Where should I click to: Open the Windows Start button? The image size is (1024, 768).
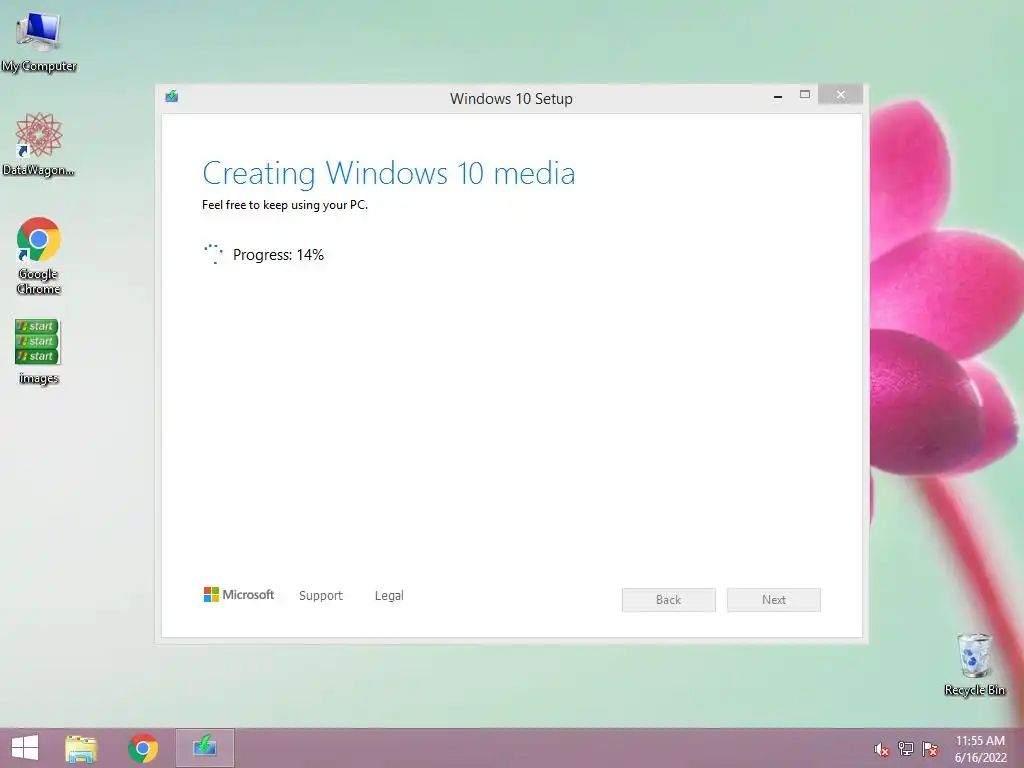pos(25,748)
